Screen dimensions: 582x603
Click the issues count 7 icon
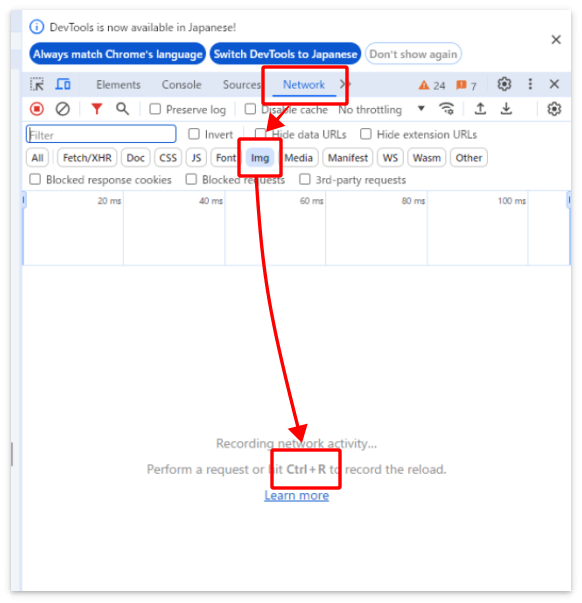point(466,85)
